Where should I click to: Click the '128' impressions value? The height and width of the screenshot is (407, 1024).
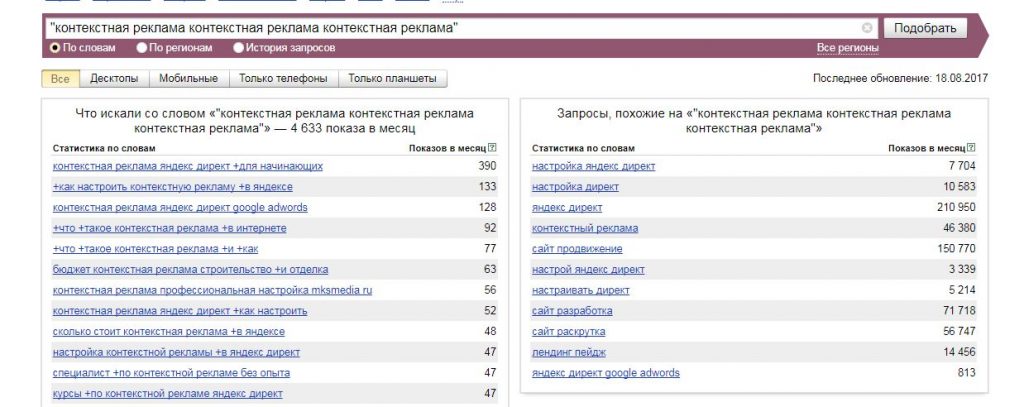pos(487,207)
